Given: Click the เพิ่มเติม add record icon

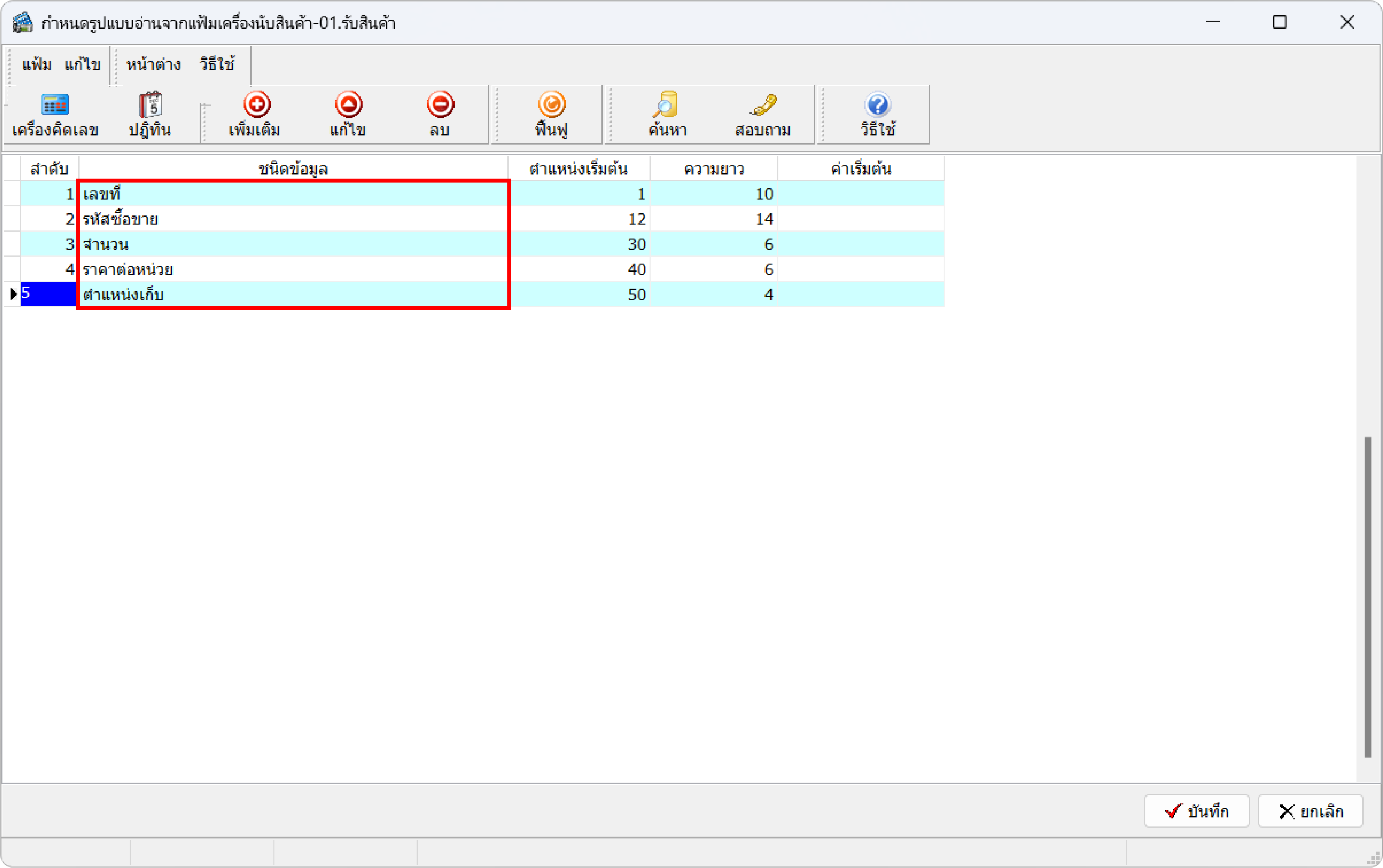Looking at the screenshot, I should coord(256,115).
